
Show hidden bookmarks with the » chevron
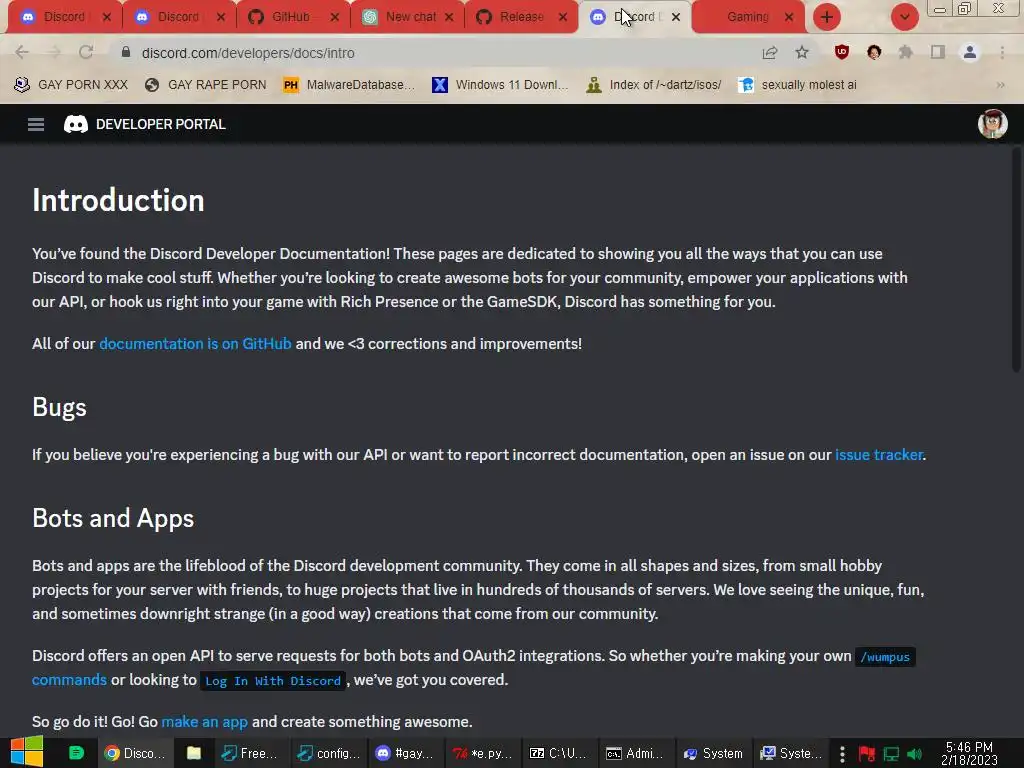tap(1000, 85)
